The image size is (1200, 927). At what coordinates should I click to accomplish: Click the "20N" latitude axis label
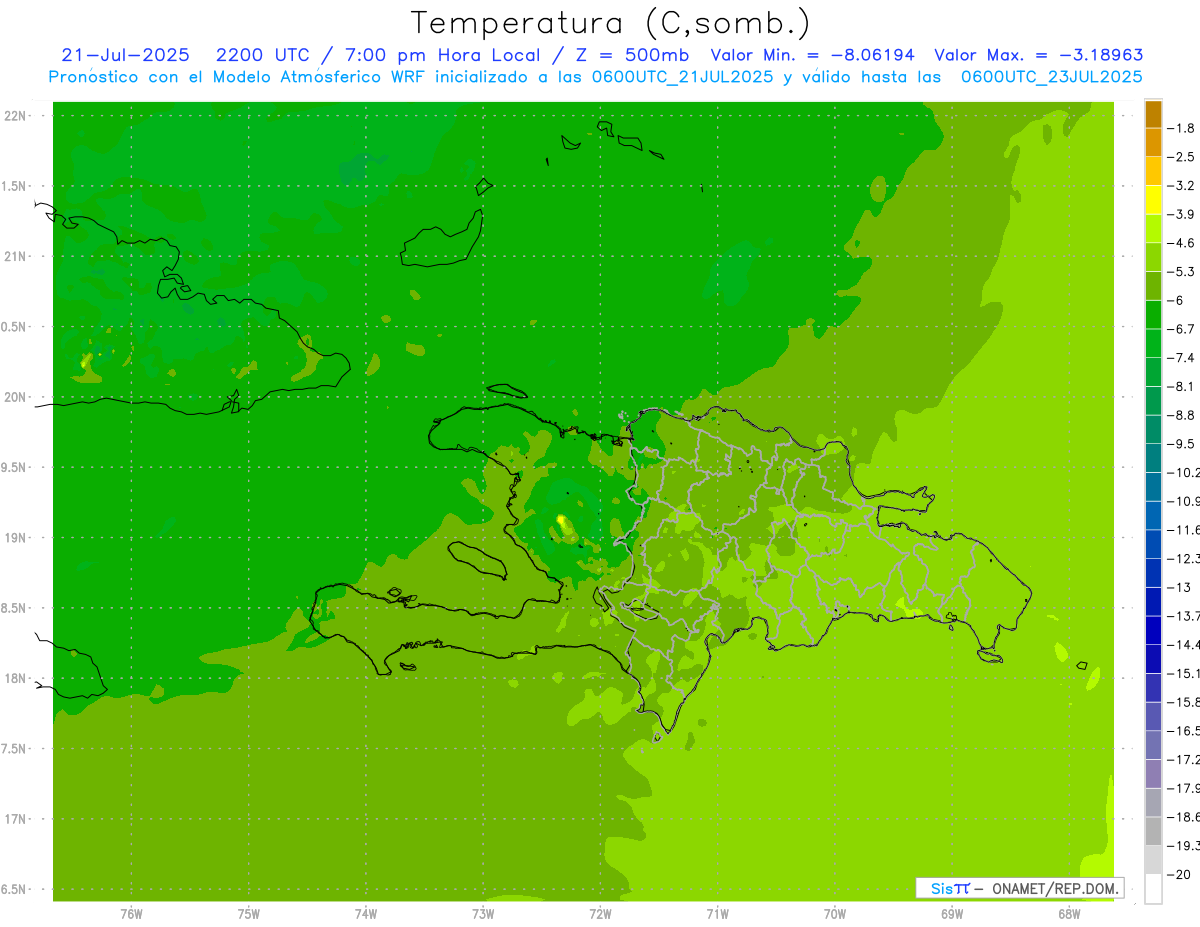(14, 397)
